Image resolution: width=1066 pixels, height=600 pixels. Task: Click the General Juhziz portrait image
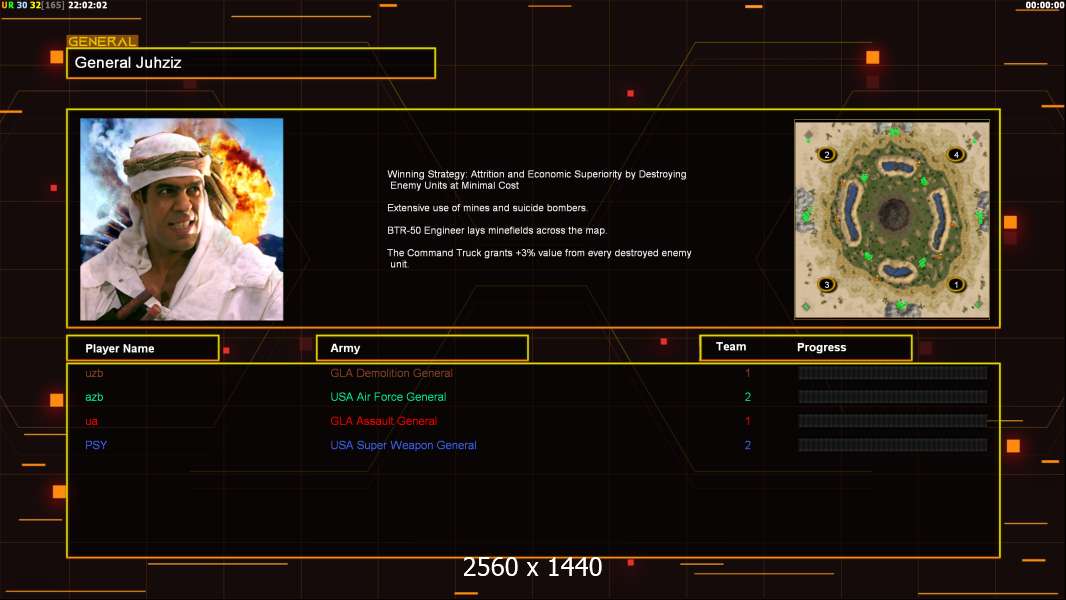point(182,219)
